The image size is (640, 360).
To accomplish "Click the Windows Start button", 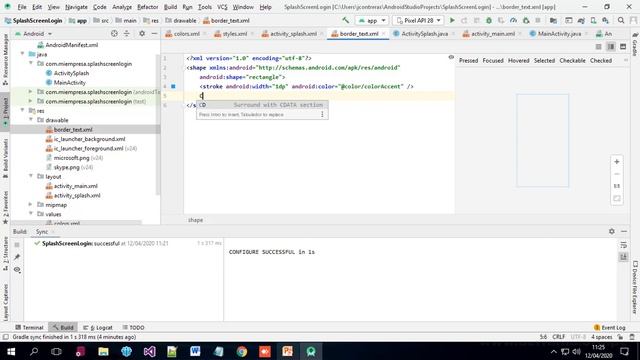I will tap(11, 351).
